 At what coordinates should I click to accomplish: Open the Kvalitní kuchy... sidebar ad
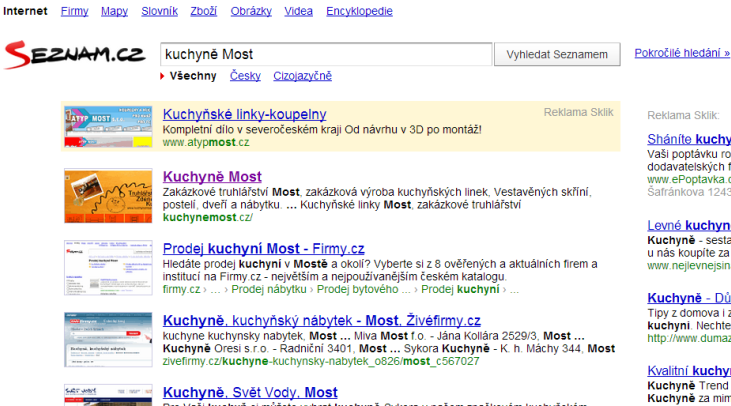[x=689, y=371]
